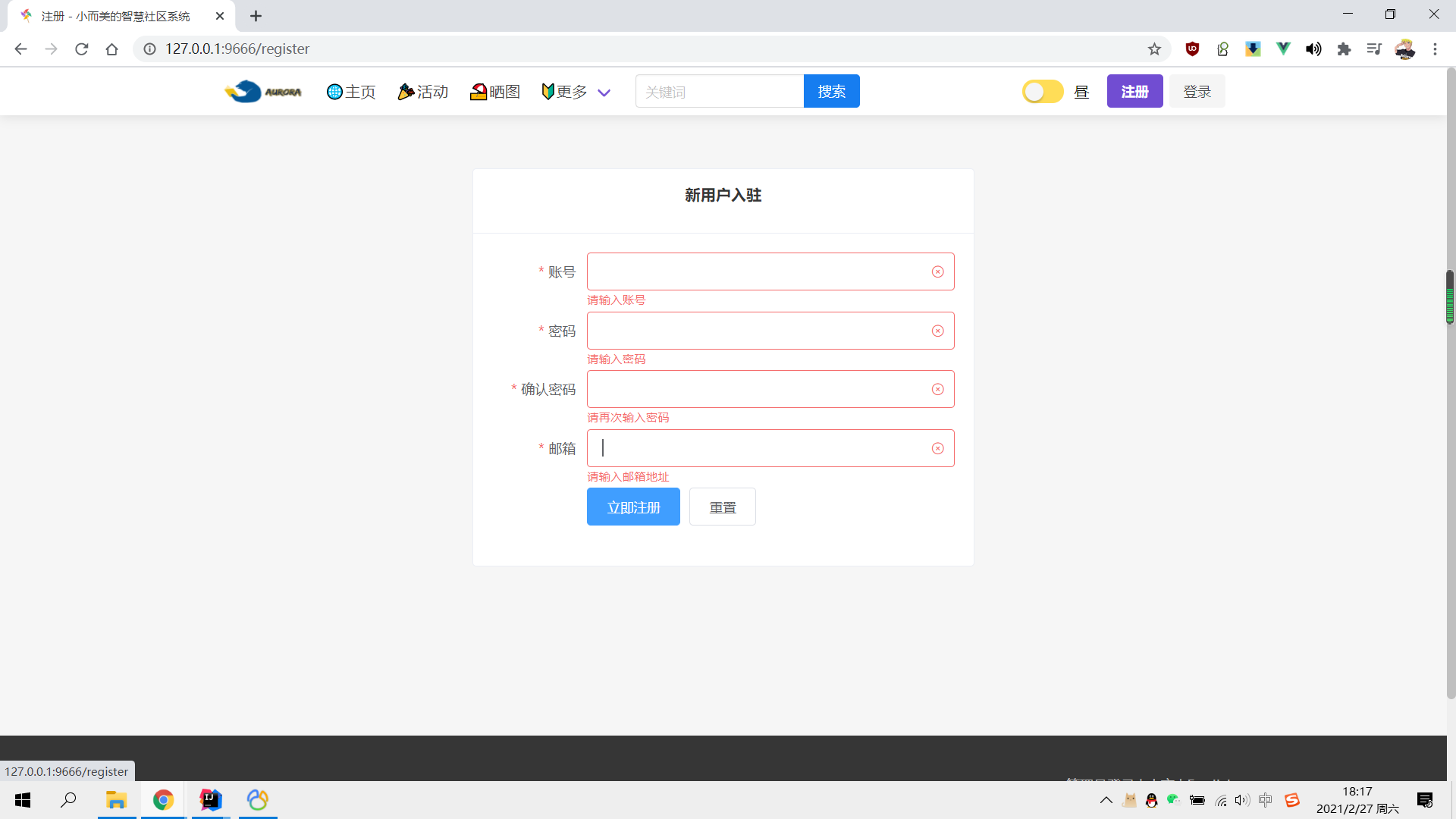Clear the 账号 field with its X icon
This screenshot has width=1456, height=819.
[x=937, y=271]
